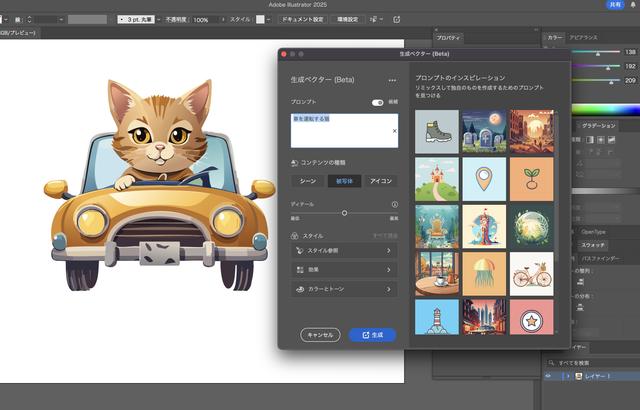Select the boot illustration prompt thumbnail
640x410 pixels.
[436, 130]
